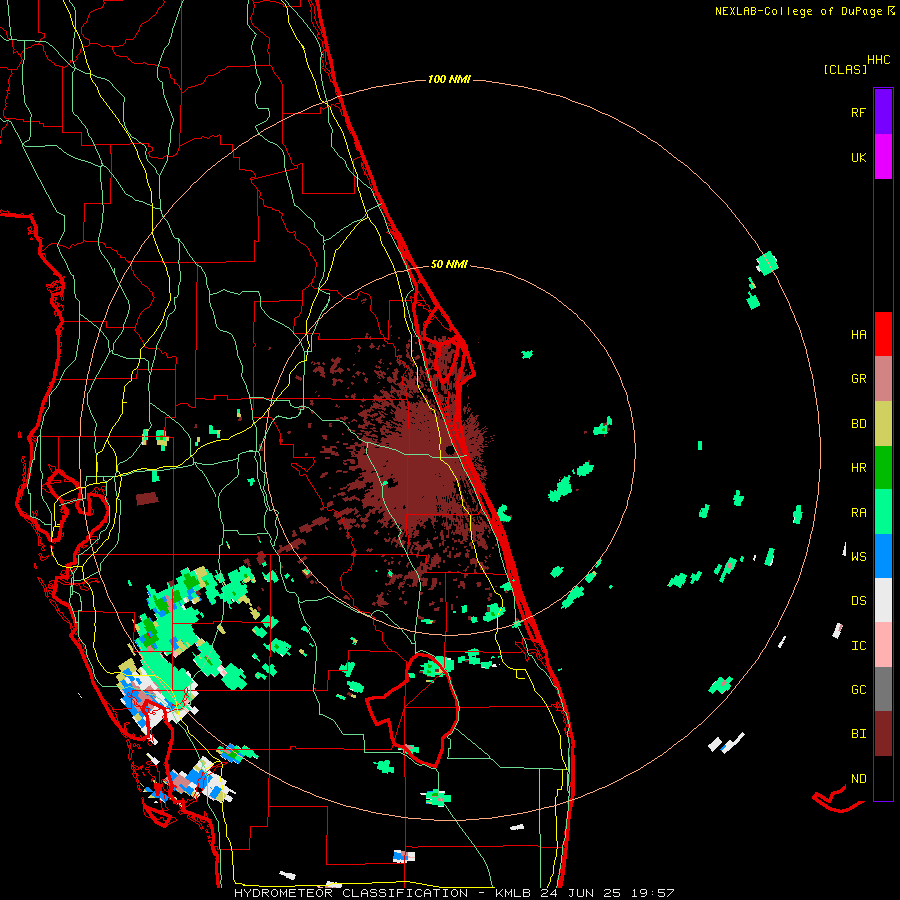Click the RF legend label
Viewport: 900px width, 900px height.
point(858,112)
